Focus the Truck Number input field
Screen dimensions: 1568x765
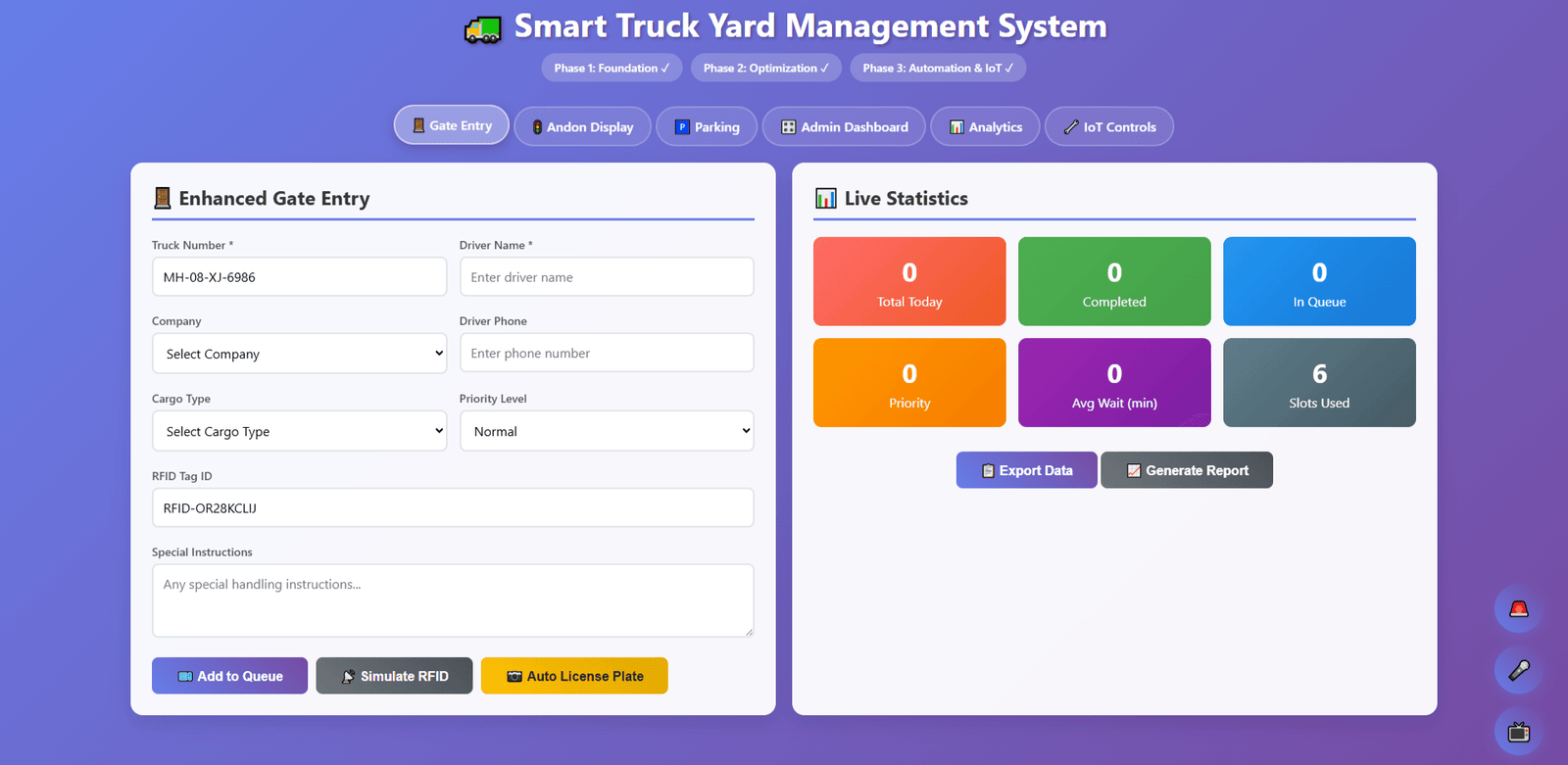pyautogui.click(x=299, y=277)
